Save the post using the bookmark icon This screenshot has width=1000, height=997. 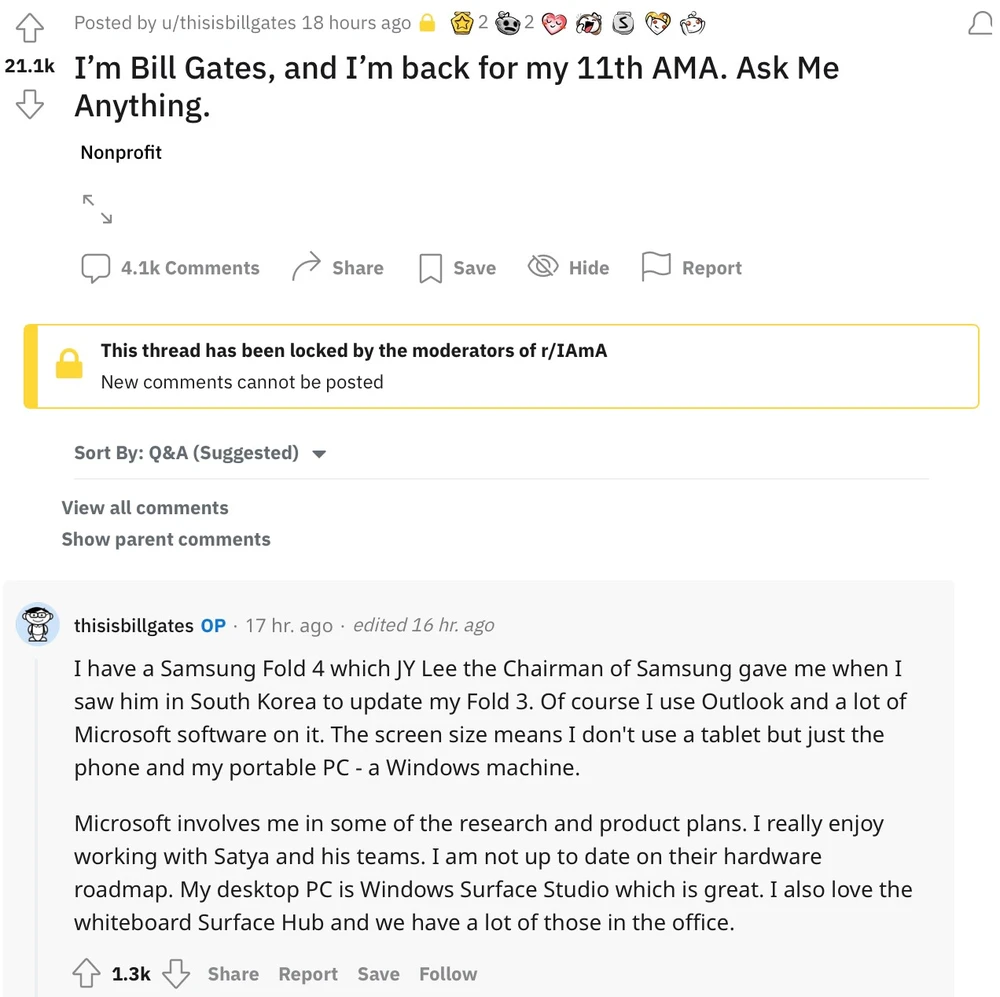tap(430, 266)
